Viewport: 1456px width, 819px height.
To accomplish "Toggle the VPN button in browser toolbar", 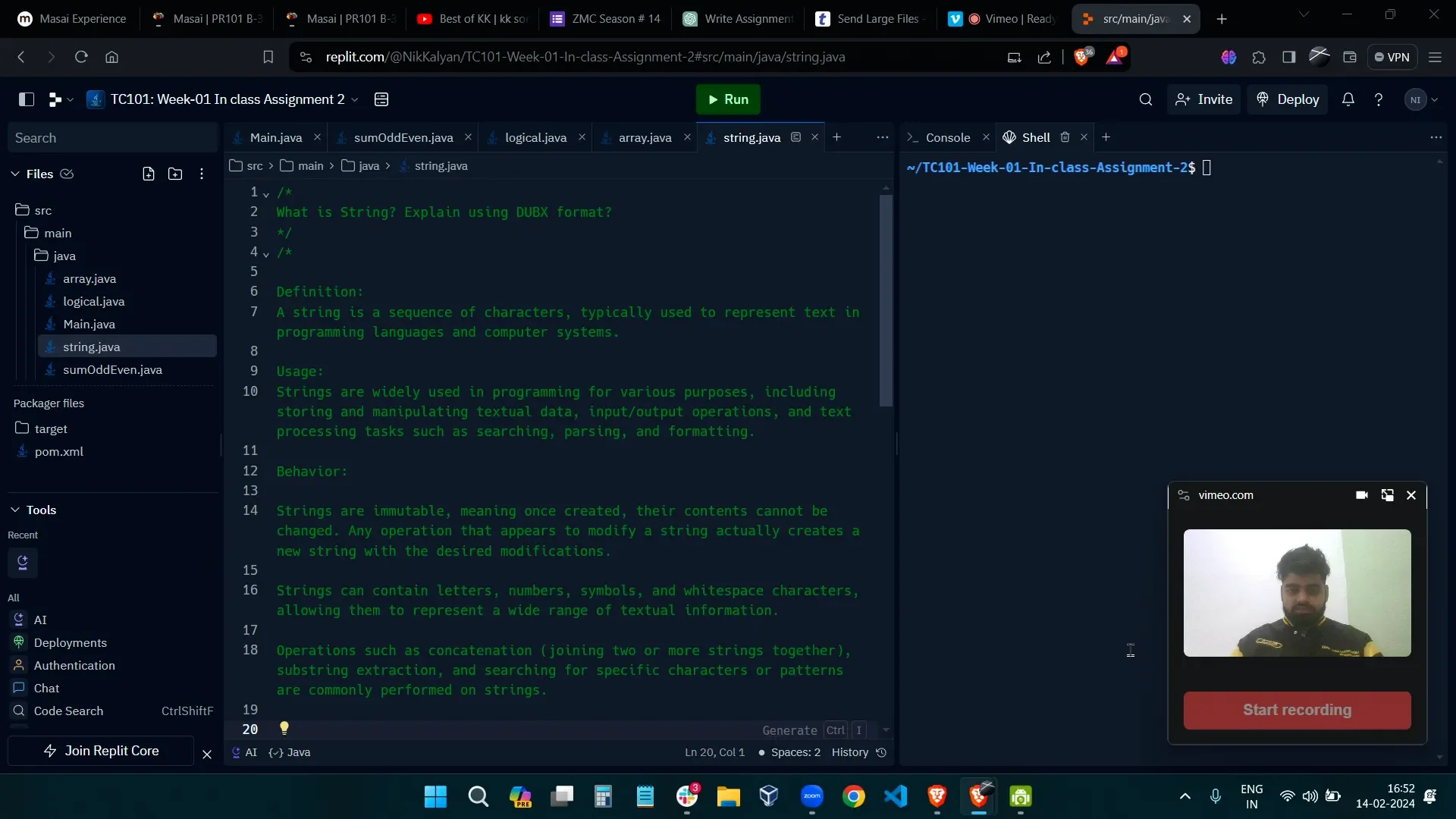I will click(1392, 57).
